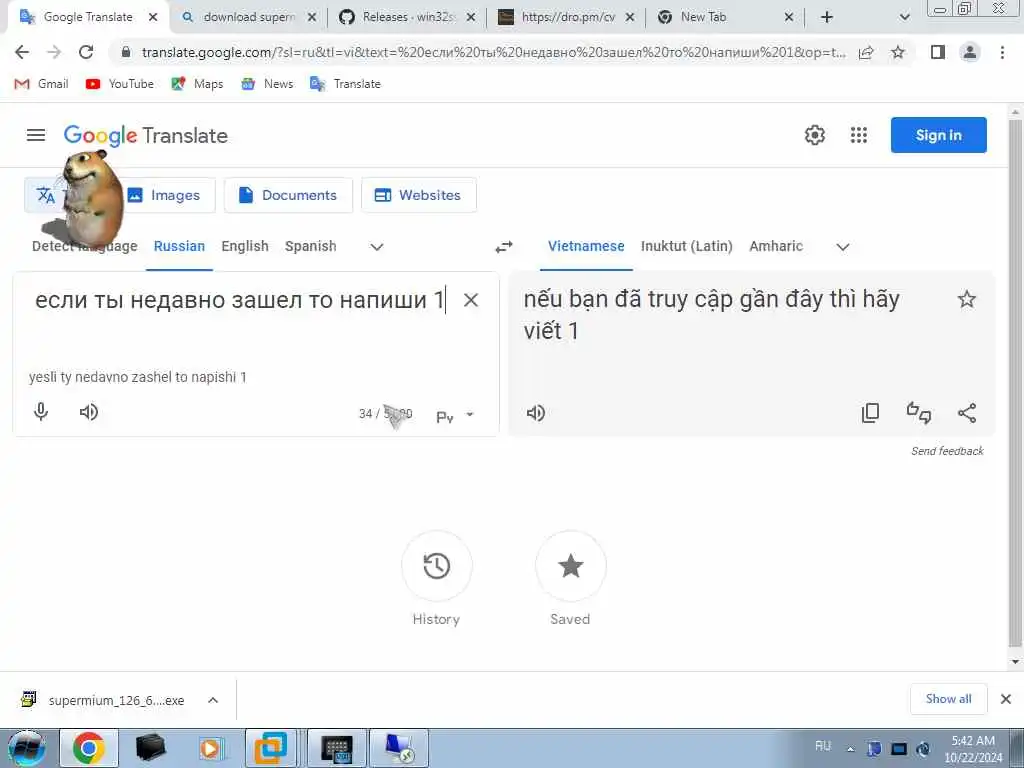Switch to the dro.pm tab

pyautogui.click(x=559, y=17)
